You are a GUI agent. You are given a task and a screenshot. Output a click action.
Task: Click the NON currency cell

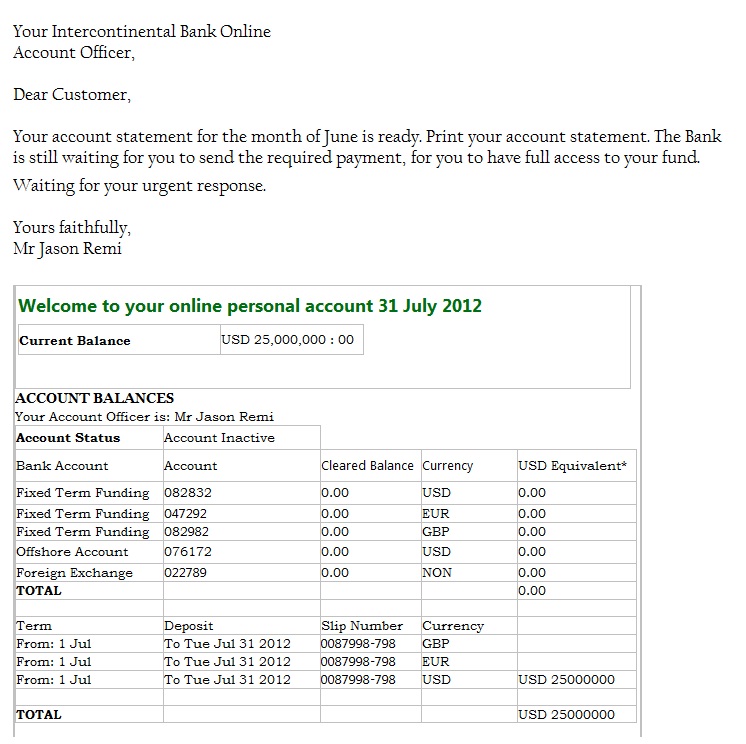pos(437,573)
